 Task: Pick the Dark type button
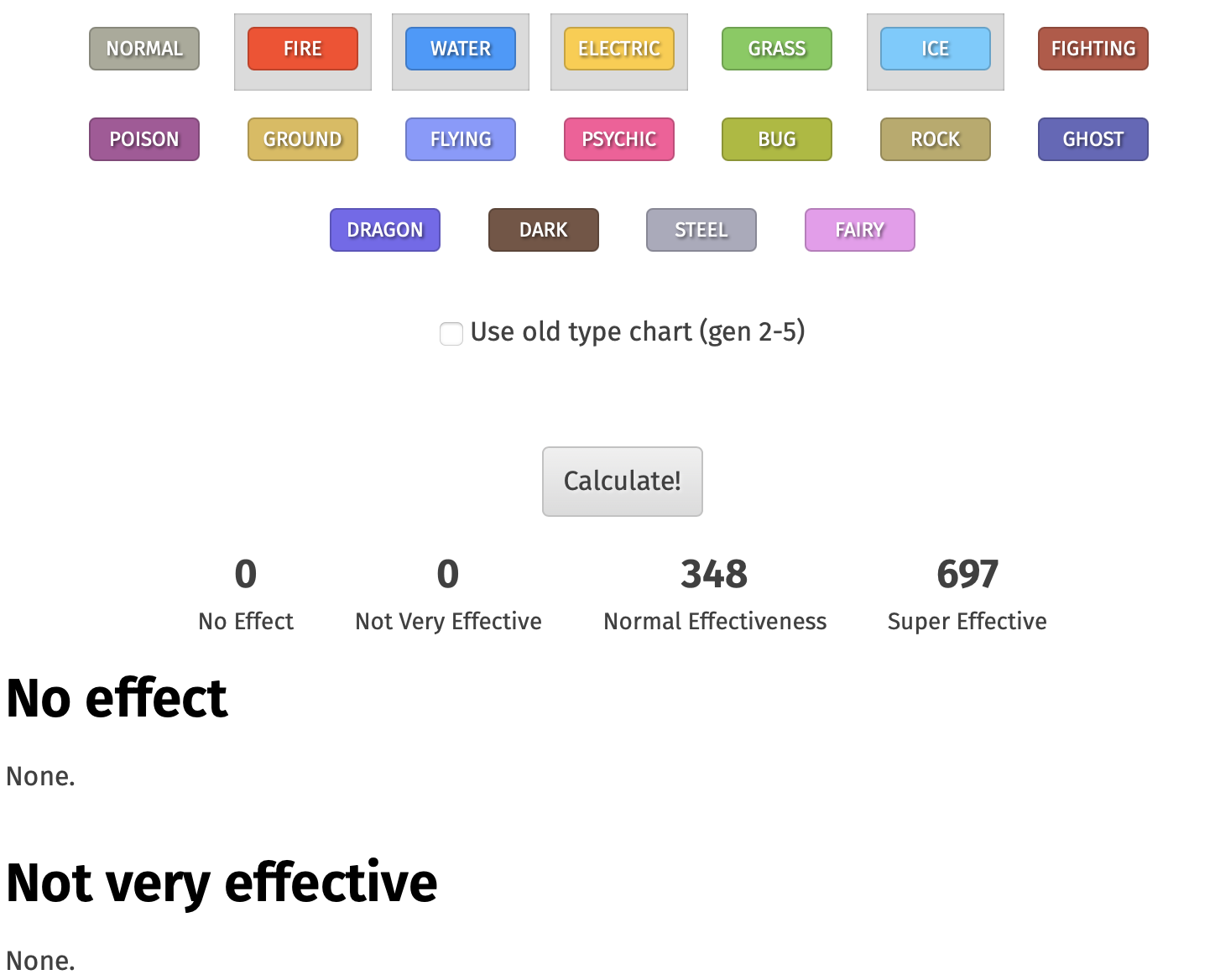click(x=544, y=230)
